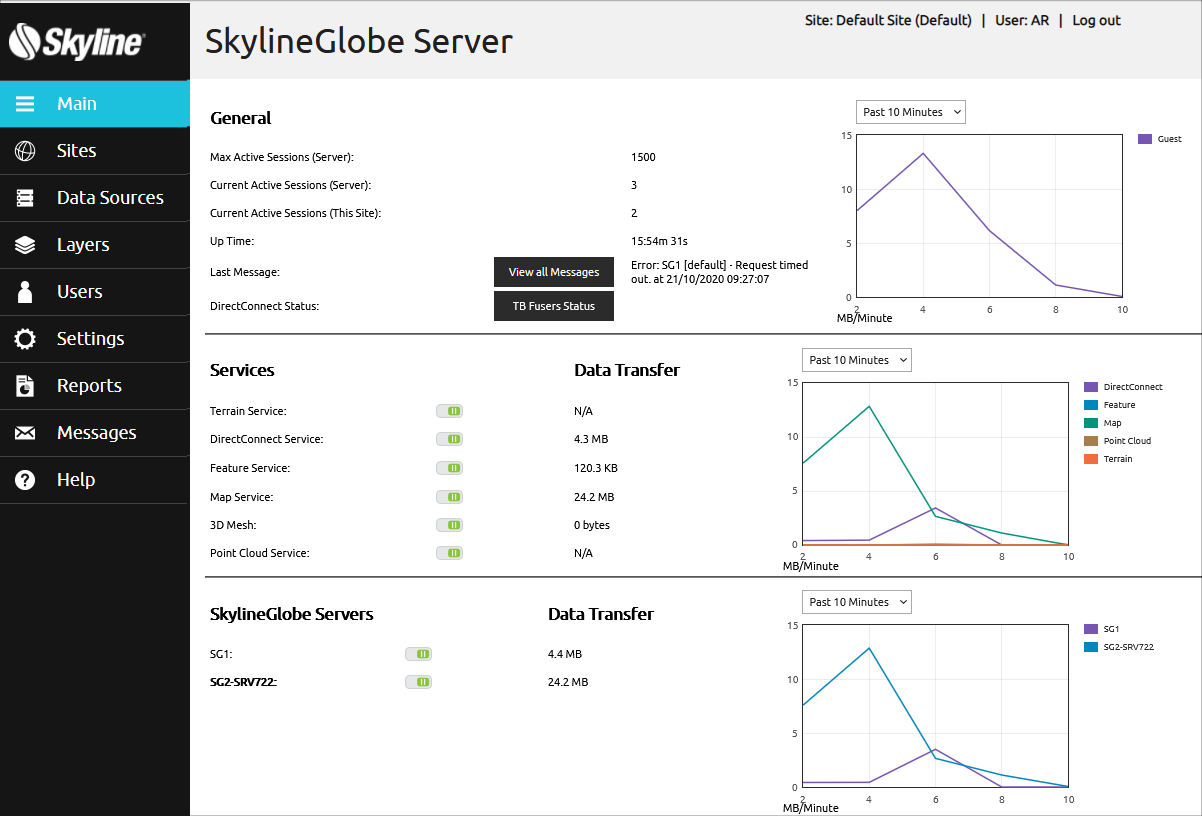The image size is (1202, 816).
Task: Select the Settings menu item
Action: point(95,339)
